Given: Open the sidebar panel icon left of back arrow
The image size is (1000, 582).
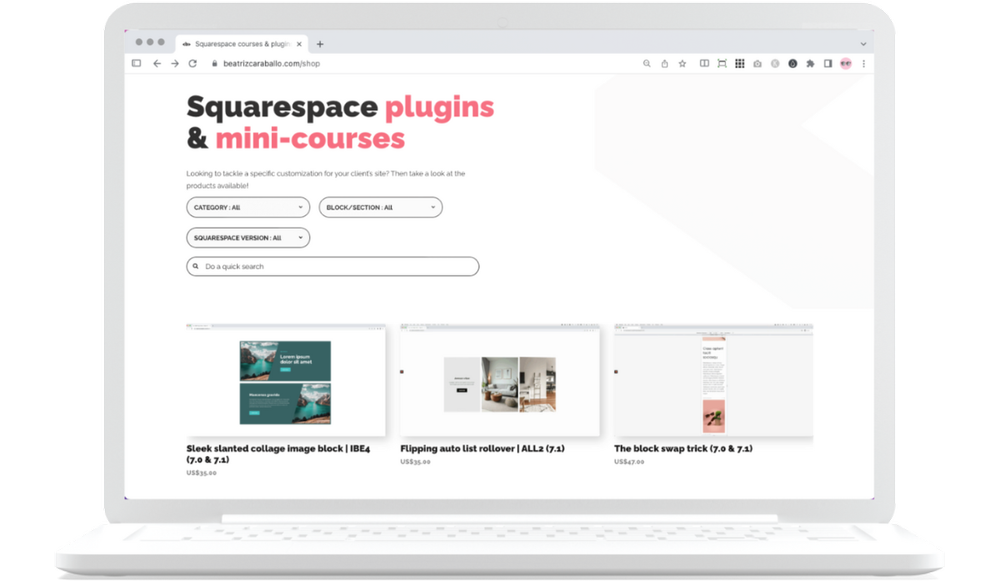Looking at the screenshot, I should click(136, 63).
